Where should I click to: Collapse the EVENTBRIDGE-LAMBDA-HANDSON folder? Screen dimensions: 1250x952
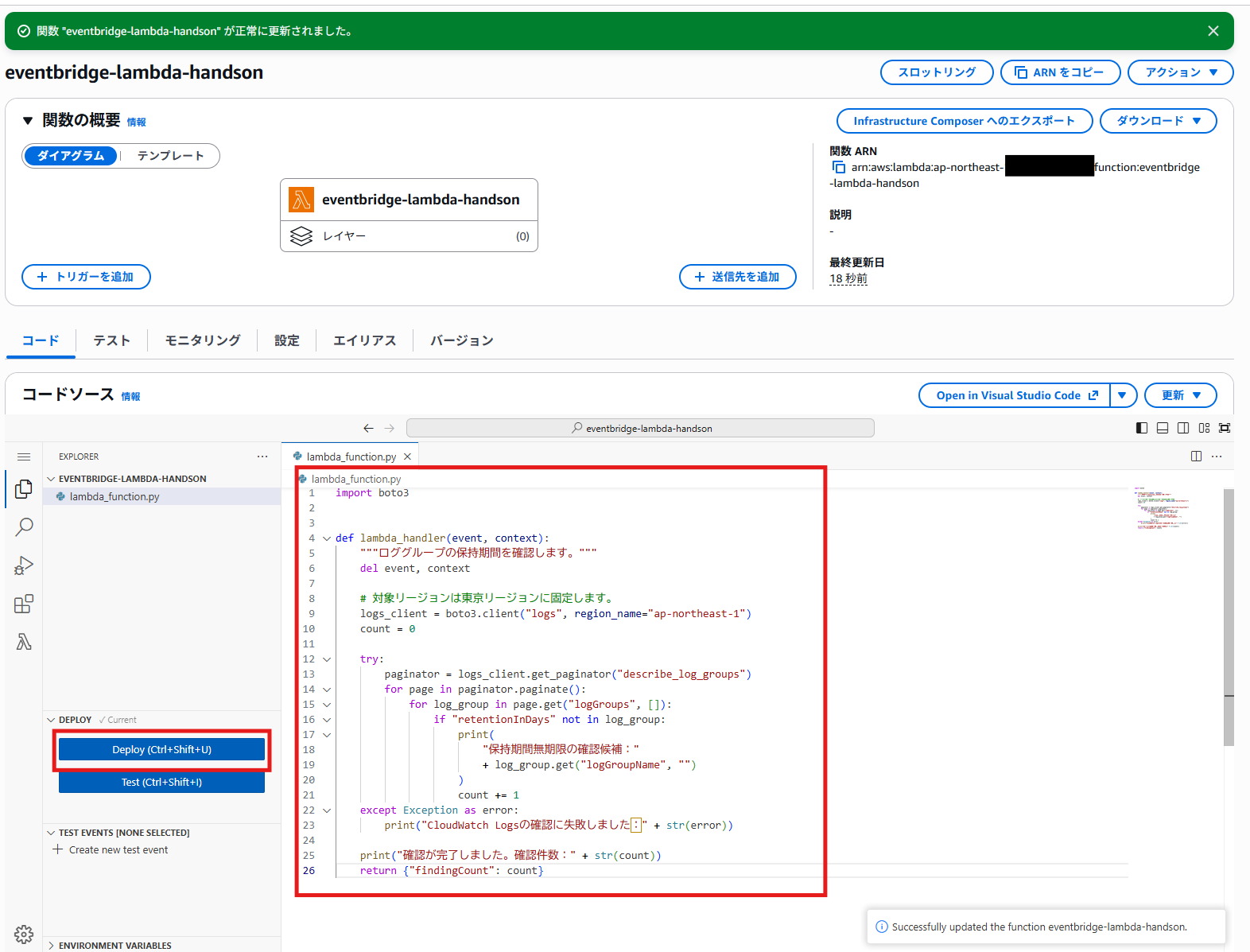tap(51, 479)
